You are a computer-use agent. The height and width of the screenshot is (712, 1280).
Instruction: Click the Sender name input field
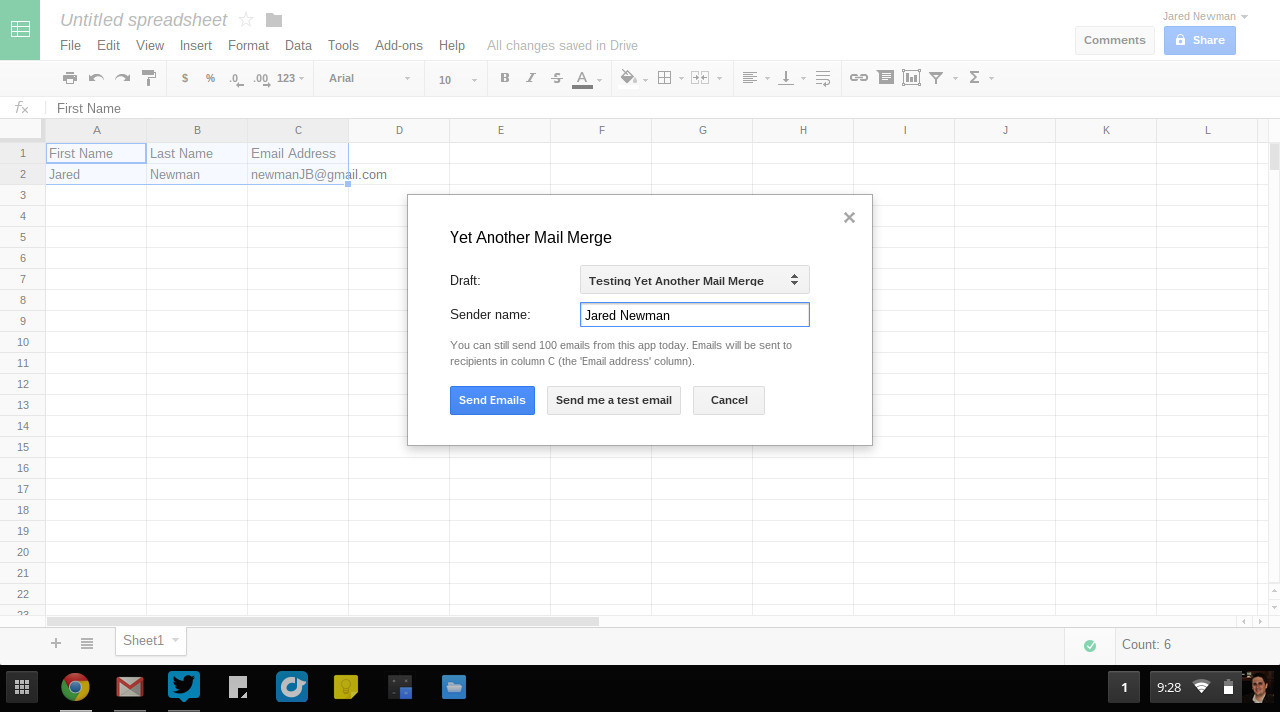(694, 315)
